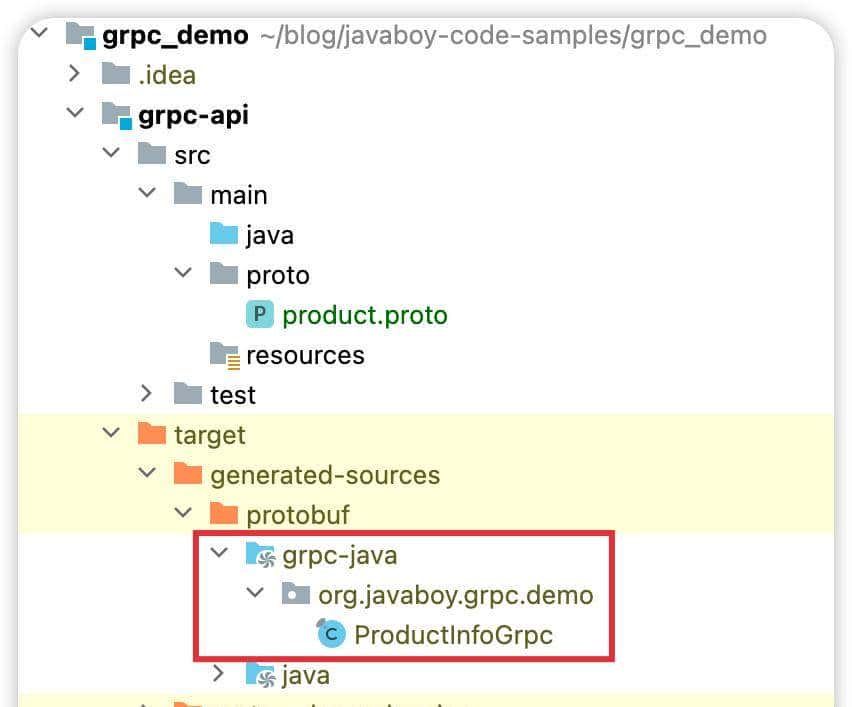Click the product.proto file icon
The height and width of the screenshot is (707, 852).
click(x=259, y=315)
